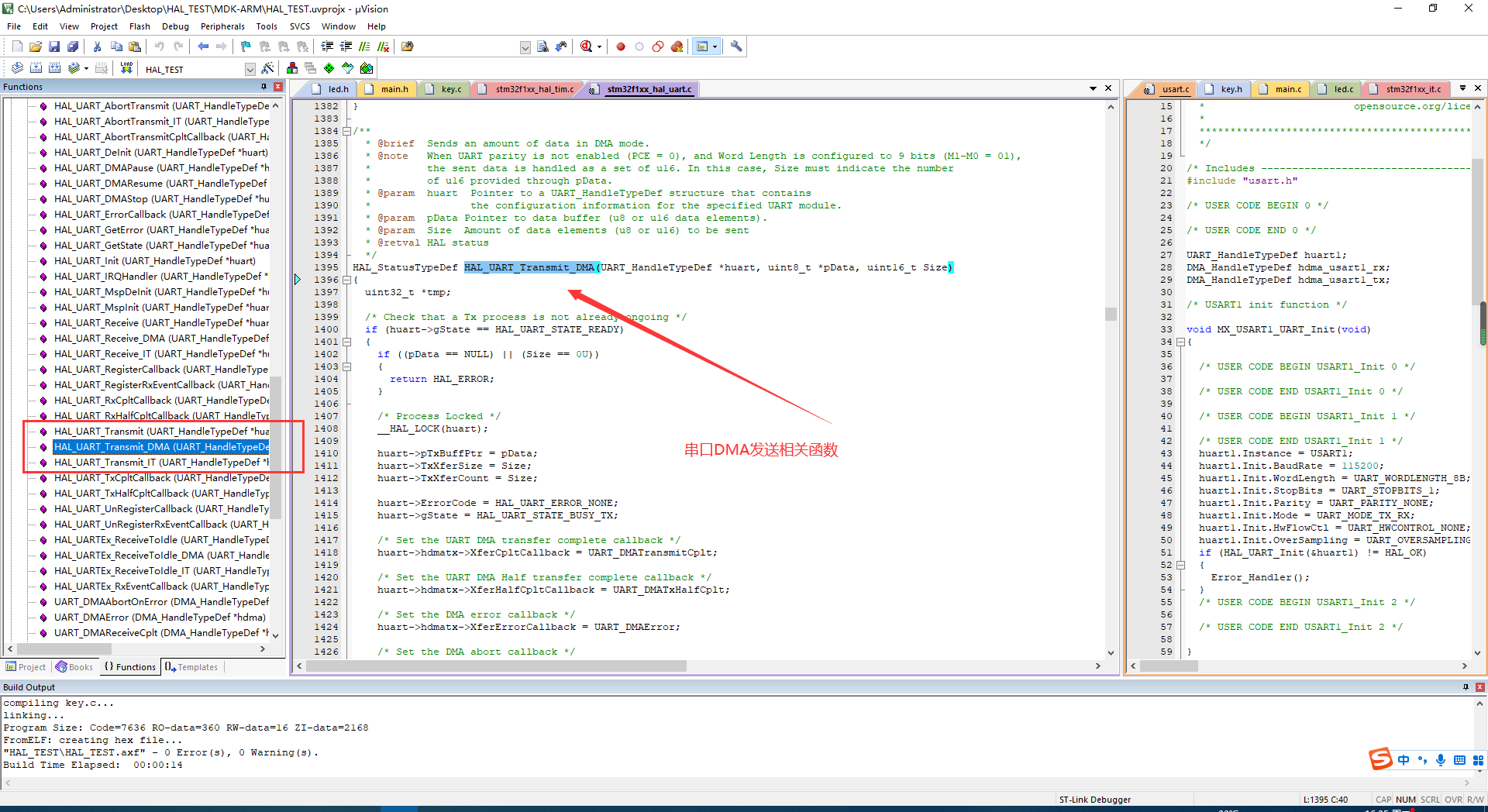
Task: Launch Pack Installer icon
Action: coord(367,68)
